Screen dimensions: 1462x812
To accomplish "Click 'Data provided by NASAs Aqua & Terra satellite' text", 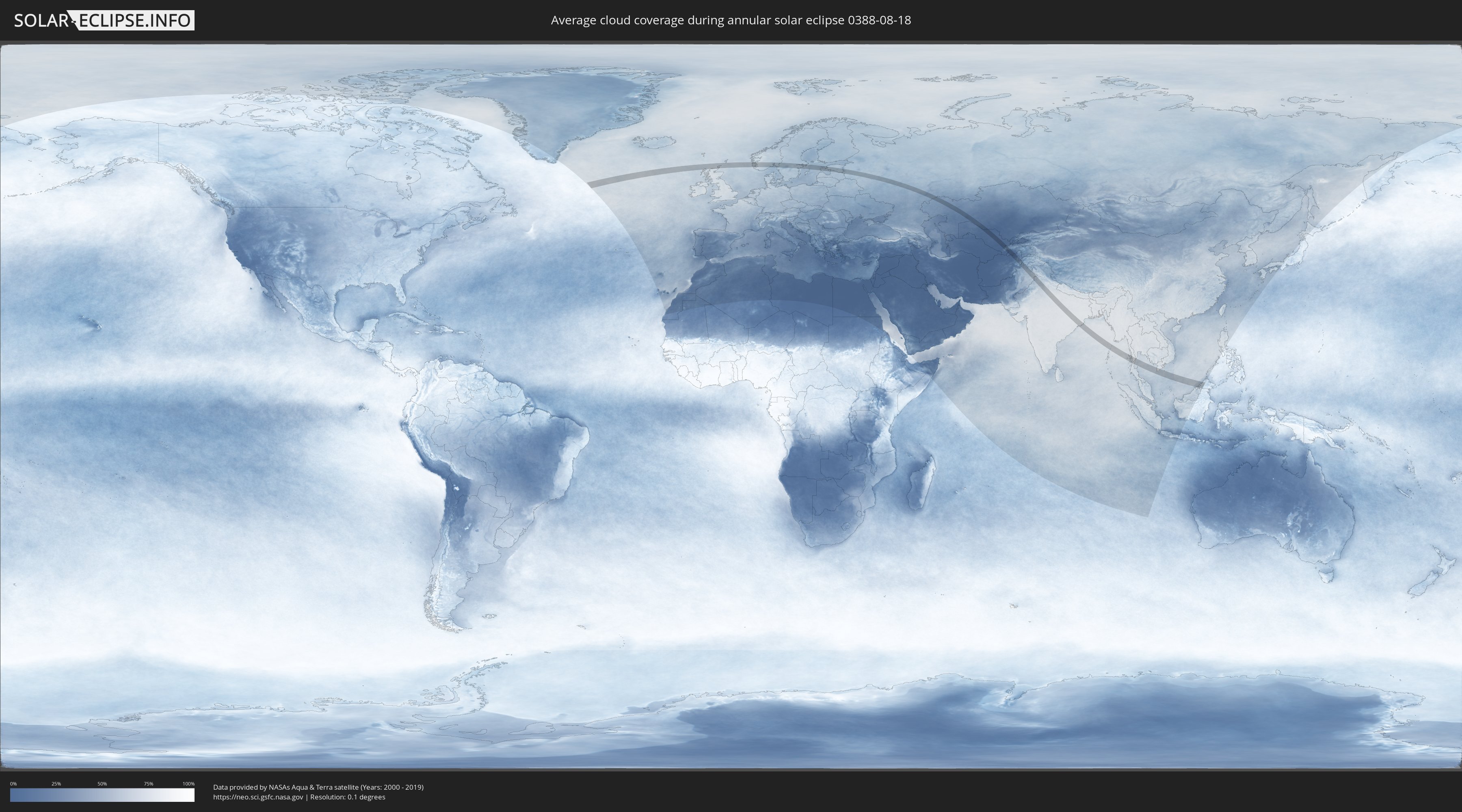I will (285, 787).
